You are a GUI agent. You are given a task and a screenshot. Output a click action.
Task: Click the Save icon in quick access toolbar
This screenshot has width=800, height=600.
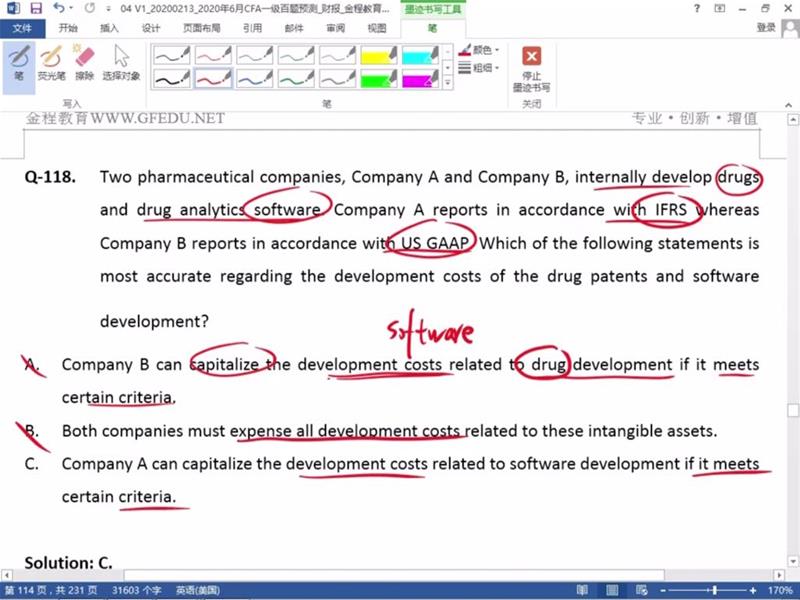[x=34, y=9]
